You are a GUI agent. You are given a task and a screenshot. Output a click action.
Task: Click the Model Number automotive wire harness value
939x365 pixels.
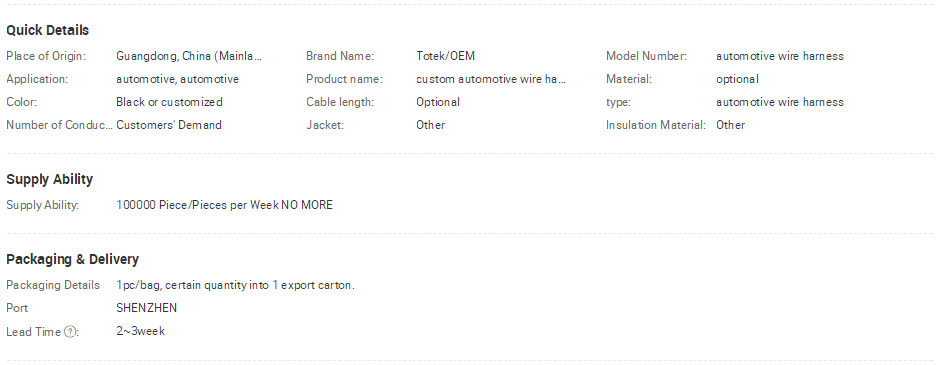pos(780,56)
